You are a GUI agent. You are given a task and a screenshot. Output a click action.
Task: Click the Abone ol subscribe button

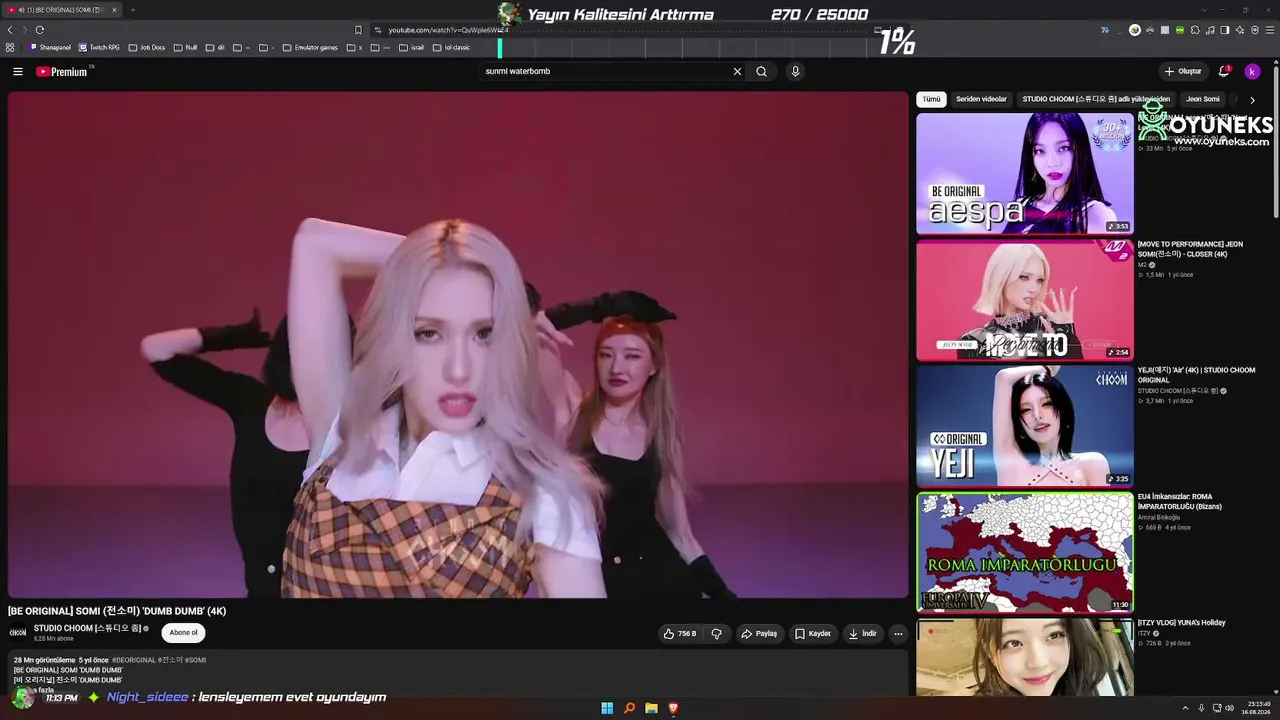(x=183, y=632)
